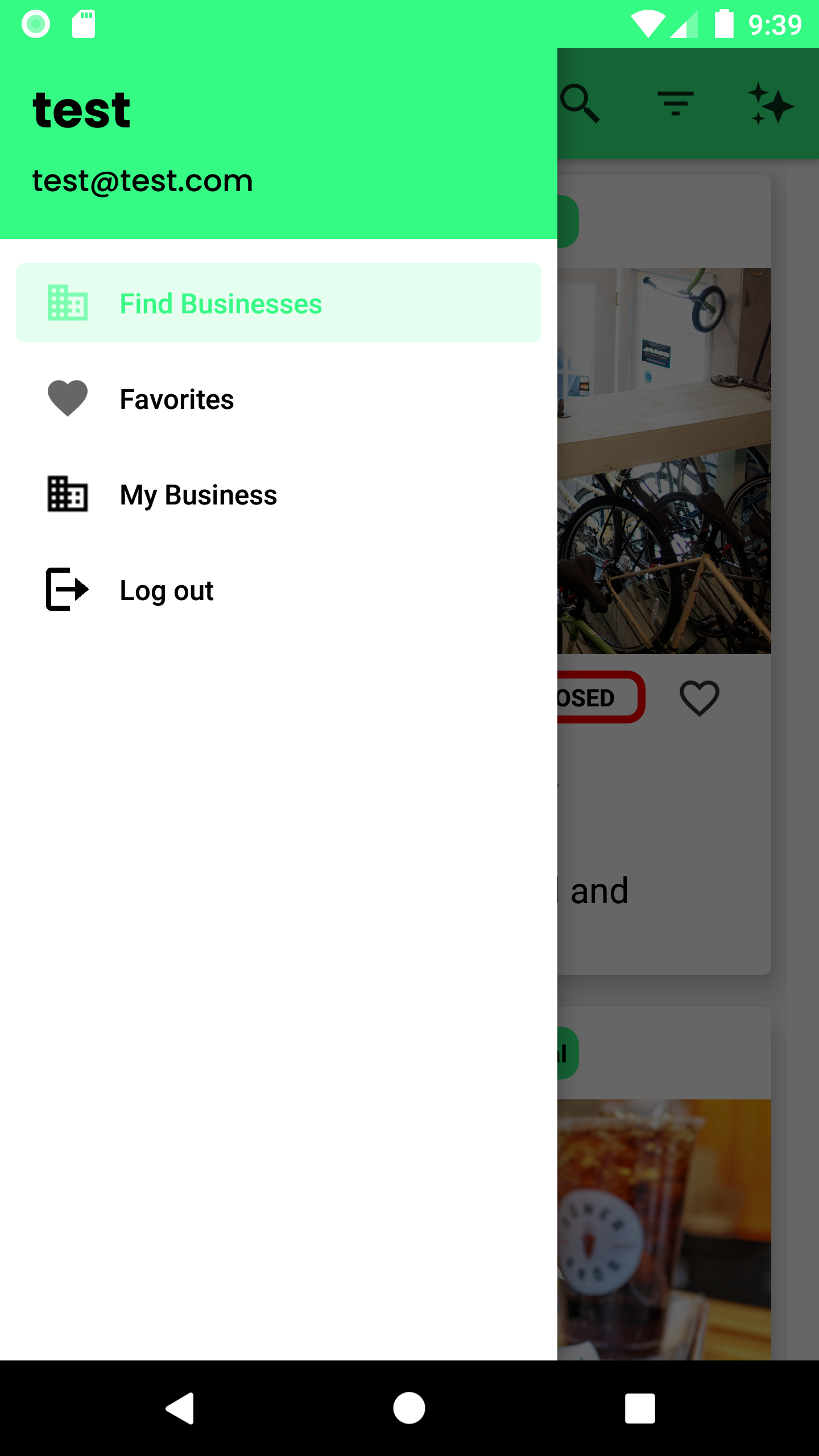
Task: Click the Find Businesses building icon
Action: coord(68,303)
